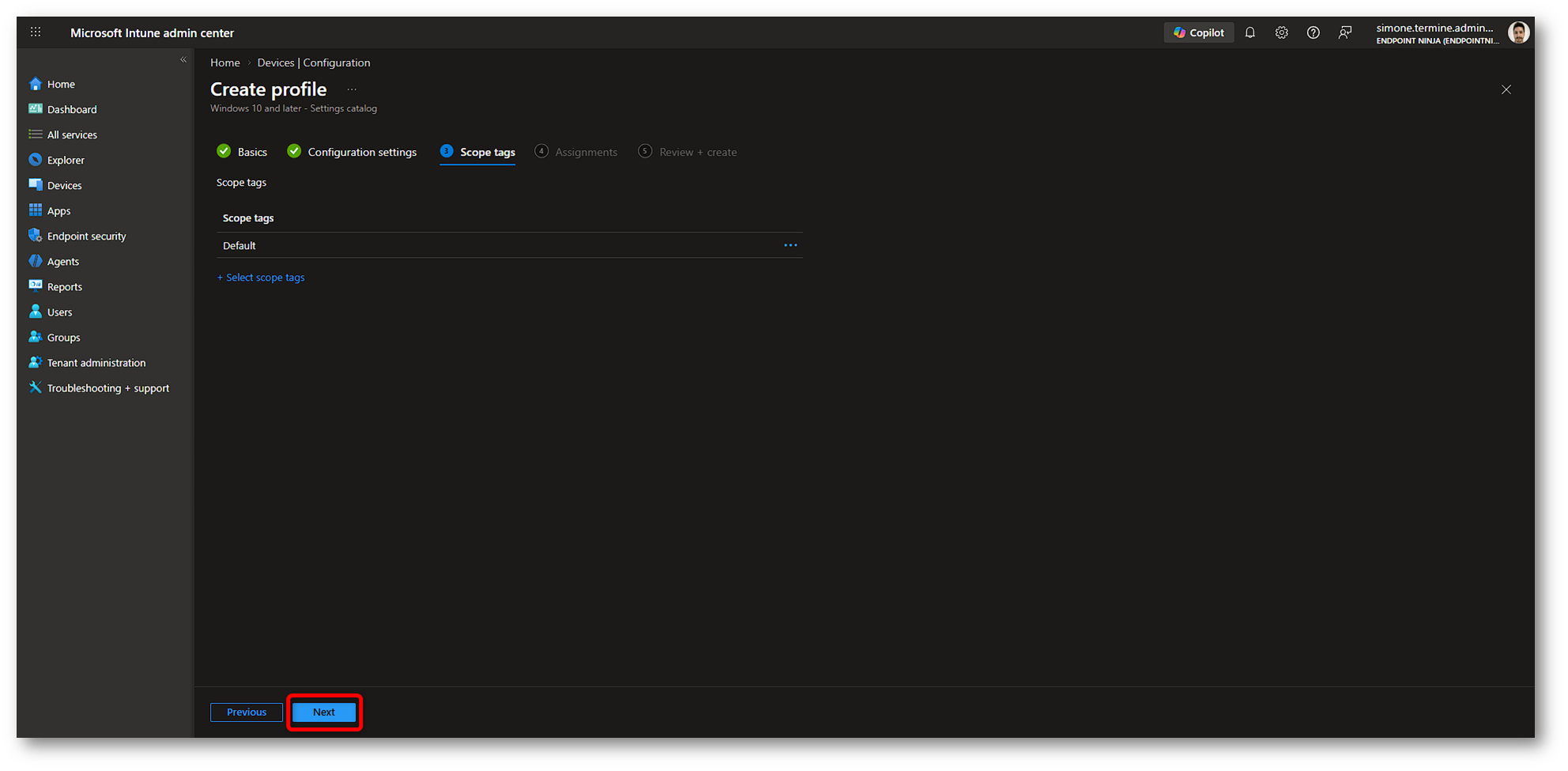The width and height of the screenshot is (1568, 771).
Task: Open the settings gear in header
Action: pyautogui.click(x=1282, y=32)
